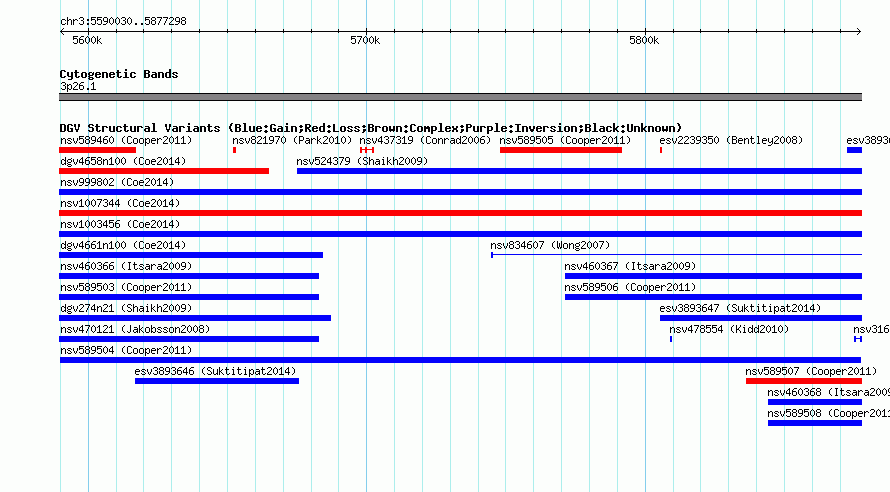Viewport: 890px width, 492px height.
Task: Open dgv274n21 (Shaikh2009) label
Action: [x=126, y=308]
